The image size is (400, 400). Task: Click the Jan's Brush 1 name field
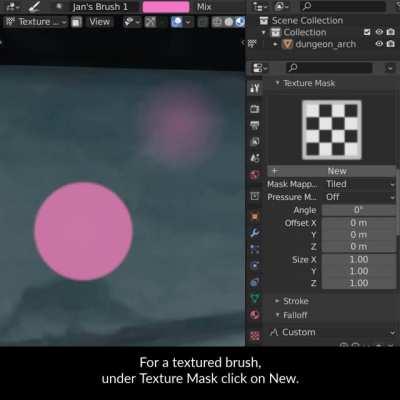pos(100,7)
